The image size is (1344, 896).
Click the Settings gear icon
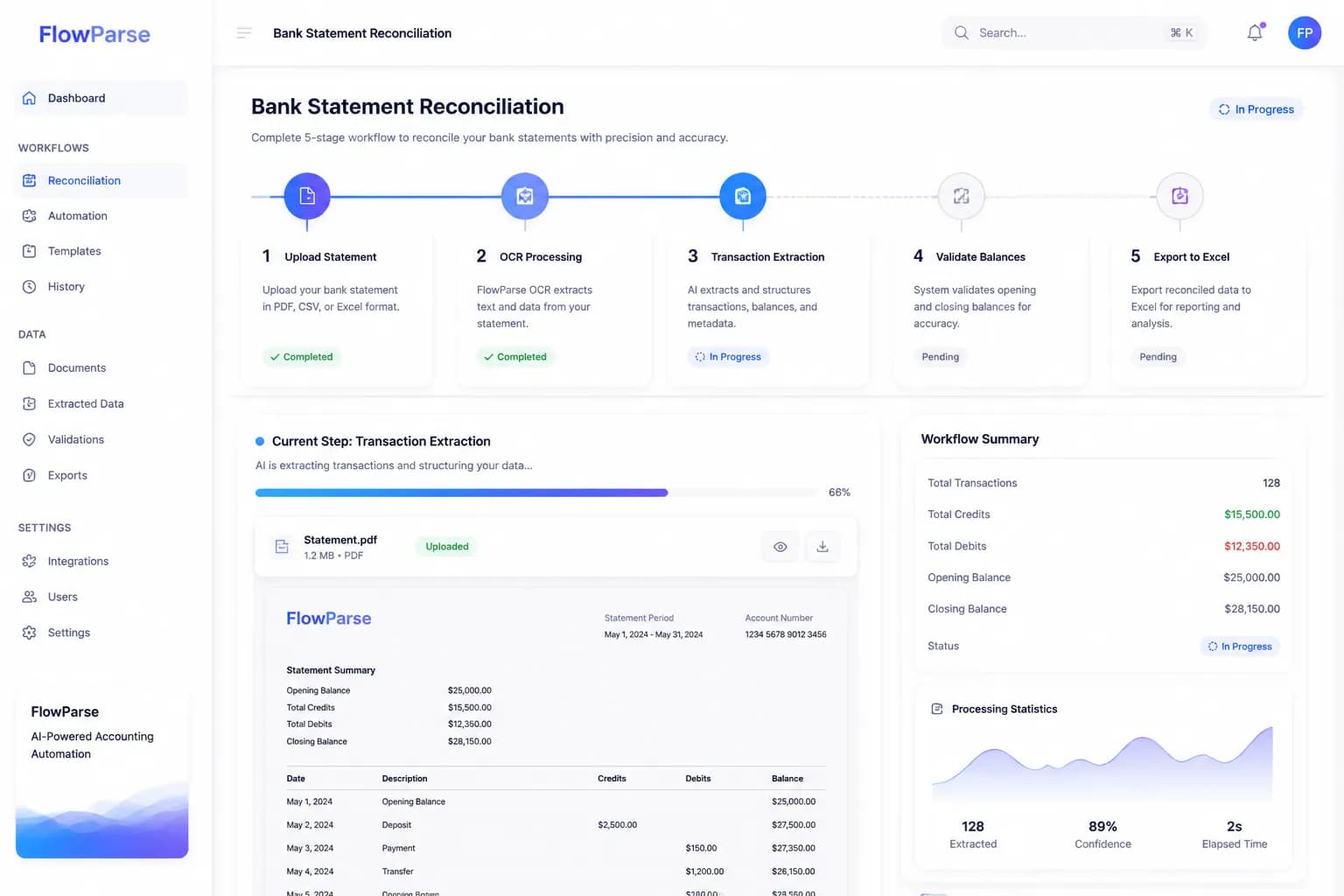tap(29, 633)
